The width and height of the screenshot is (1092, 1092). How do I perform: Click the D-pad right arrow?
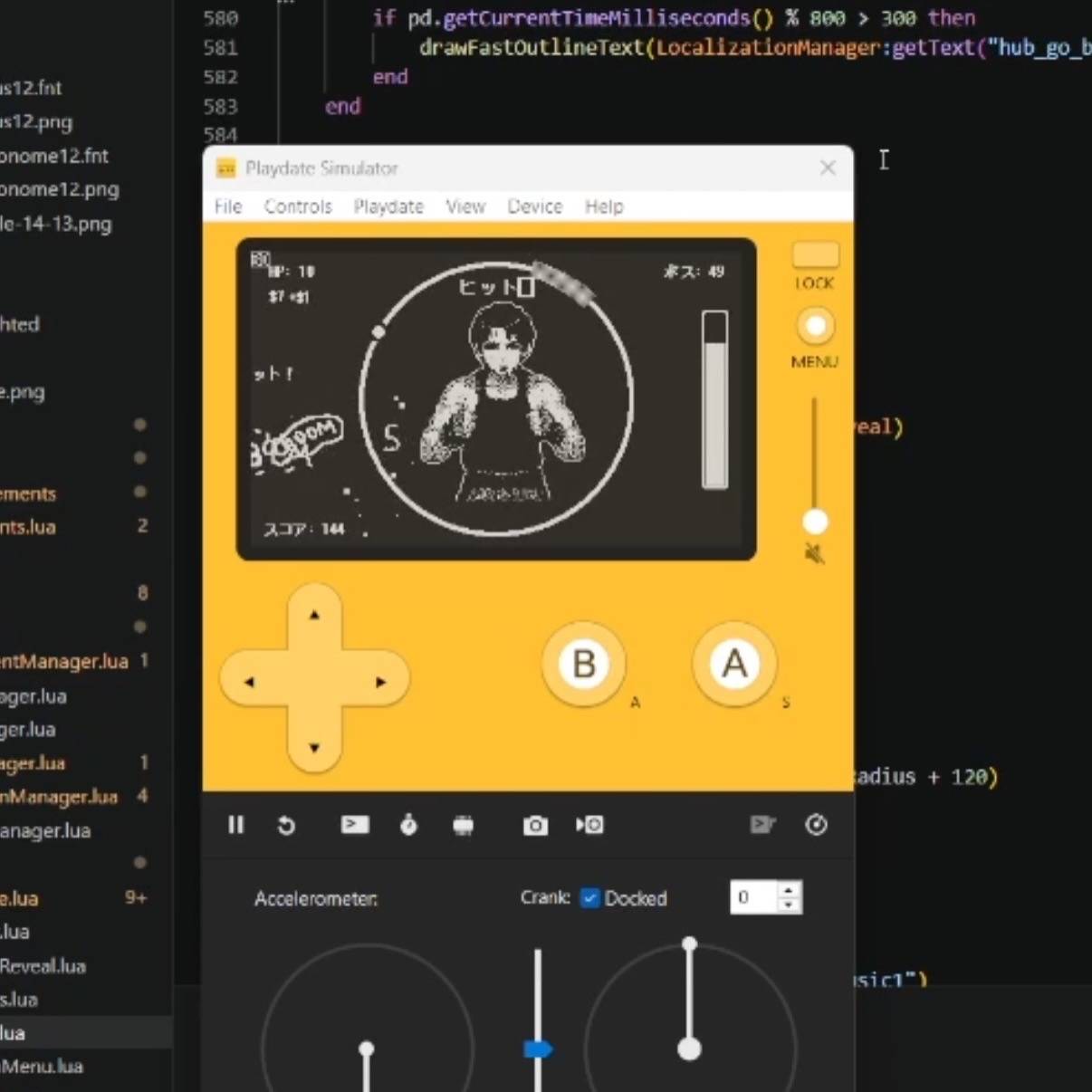381,681
